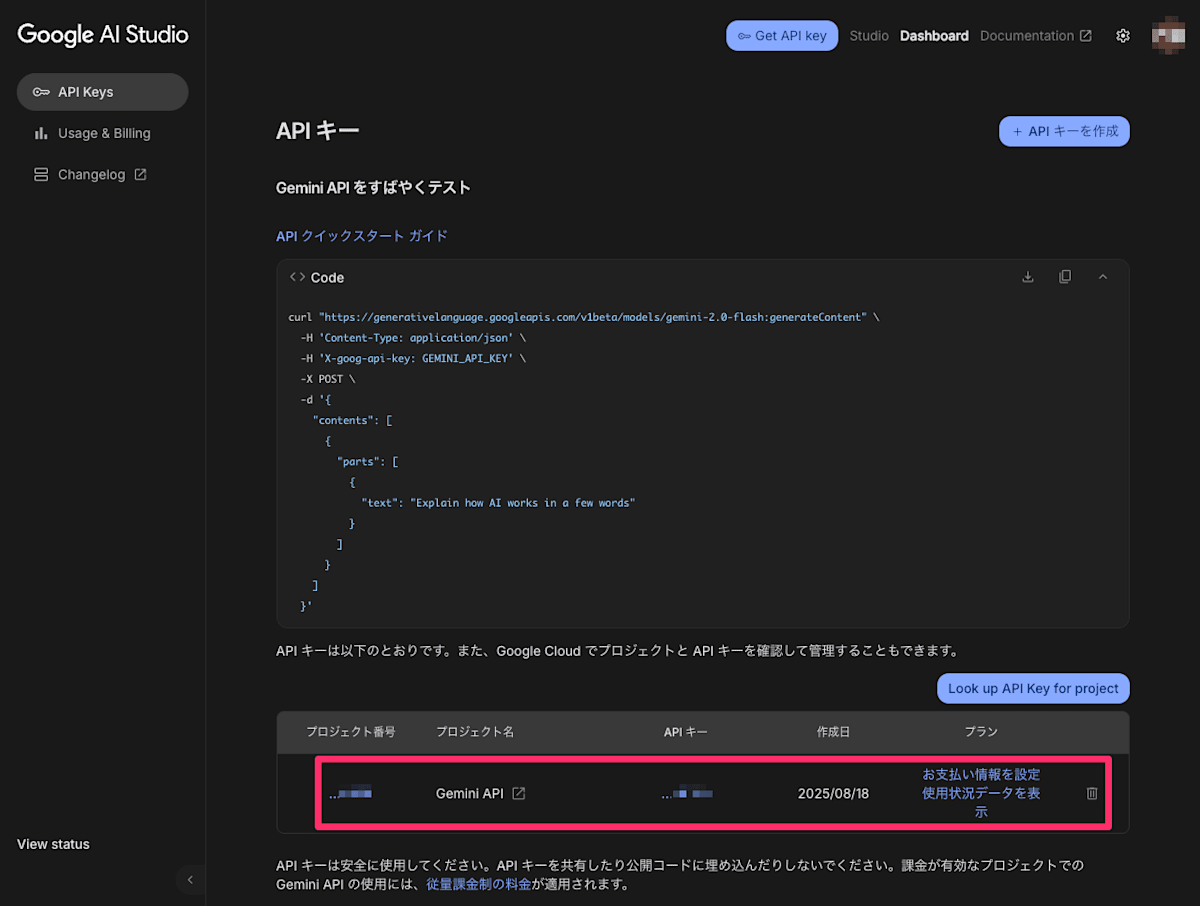Click the プロジェクト番号 column header
This screenshot has height=906, width=1200.
click(351, 732)
